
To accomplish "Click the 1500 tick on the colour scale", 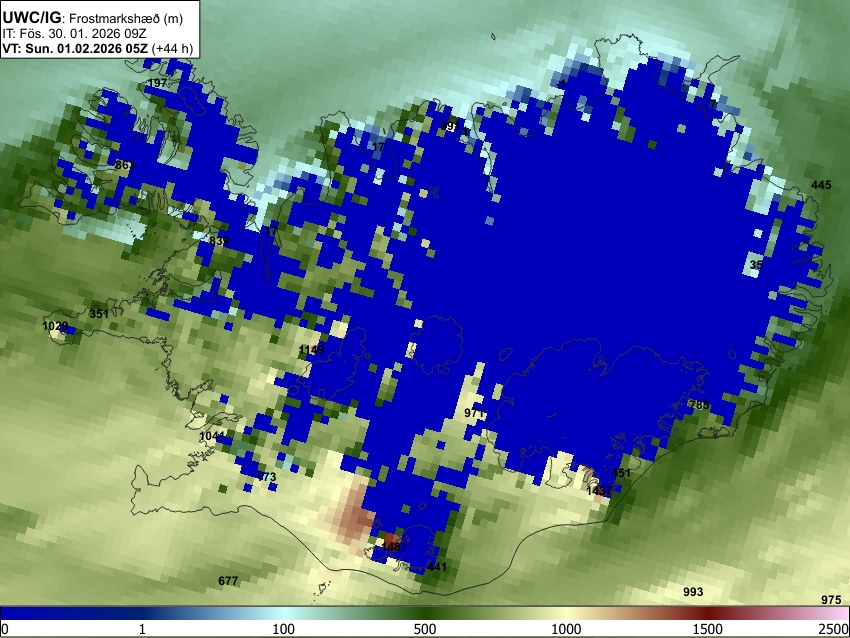I will (x=708, y=629).
